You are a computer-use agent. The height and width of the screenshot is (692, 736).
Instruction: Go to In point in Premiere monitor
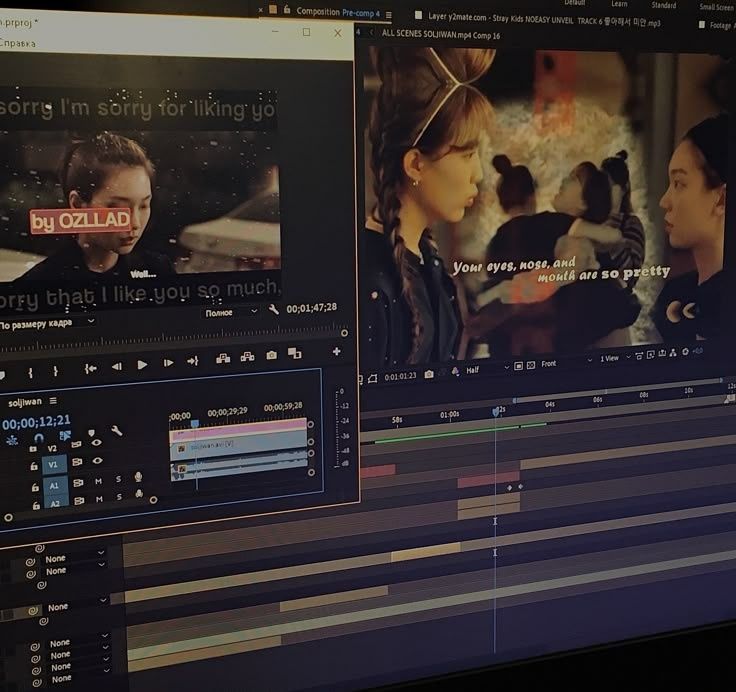(91, 369)
